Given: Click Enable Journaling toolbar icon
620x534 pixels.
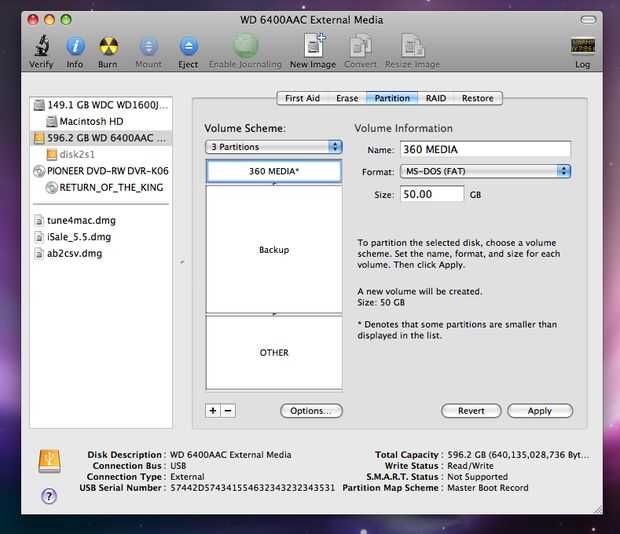Looking at the screenshot, I should [x=245, y=45].
